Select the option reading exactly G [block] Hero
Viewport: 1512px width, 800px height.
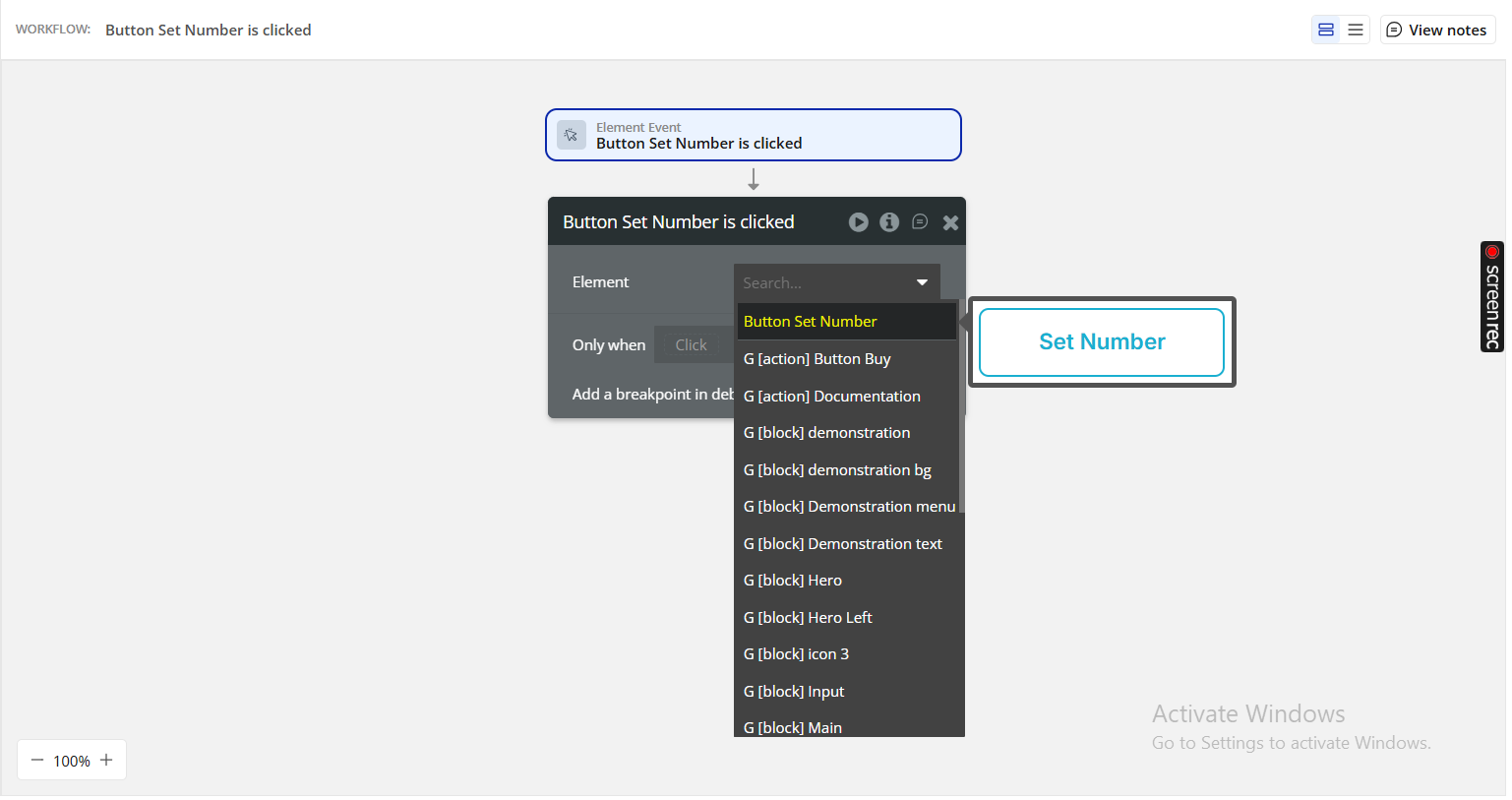click(849, 581)
